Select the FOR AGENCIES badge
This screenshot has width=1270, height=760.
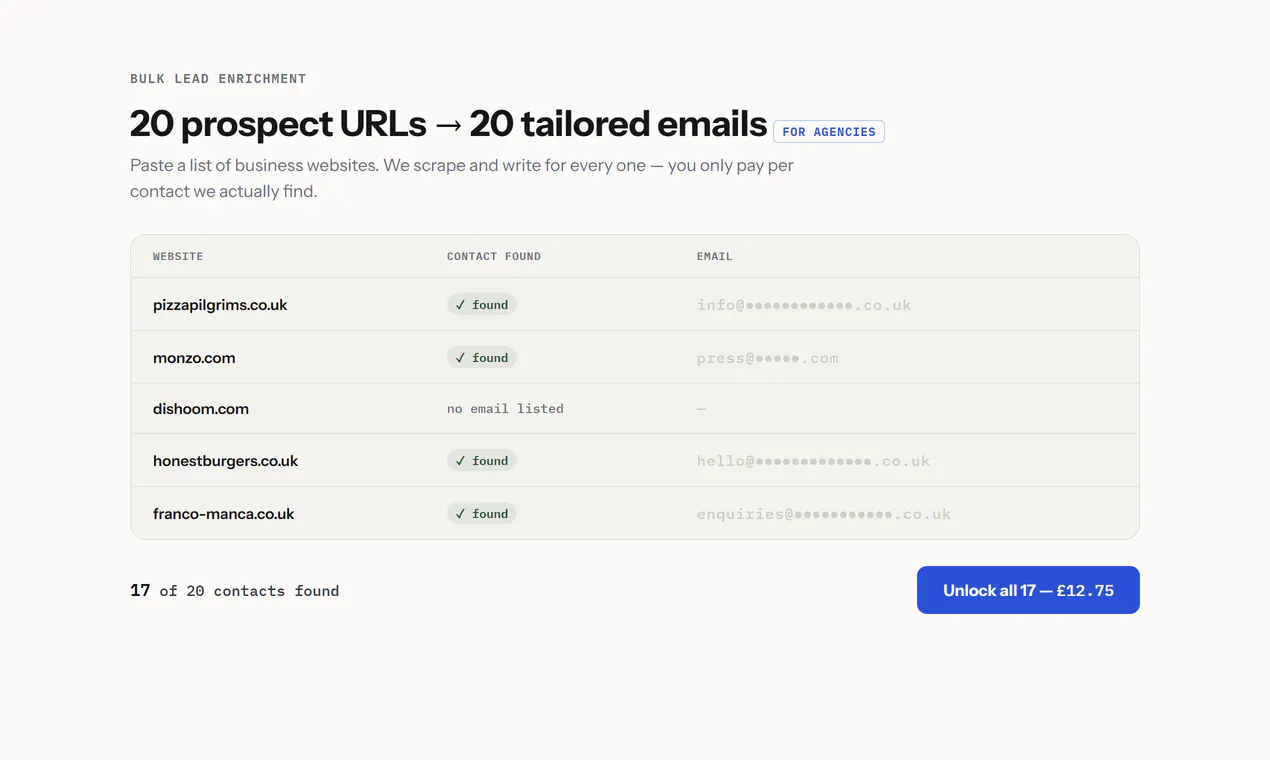829,132
